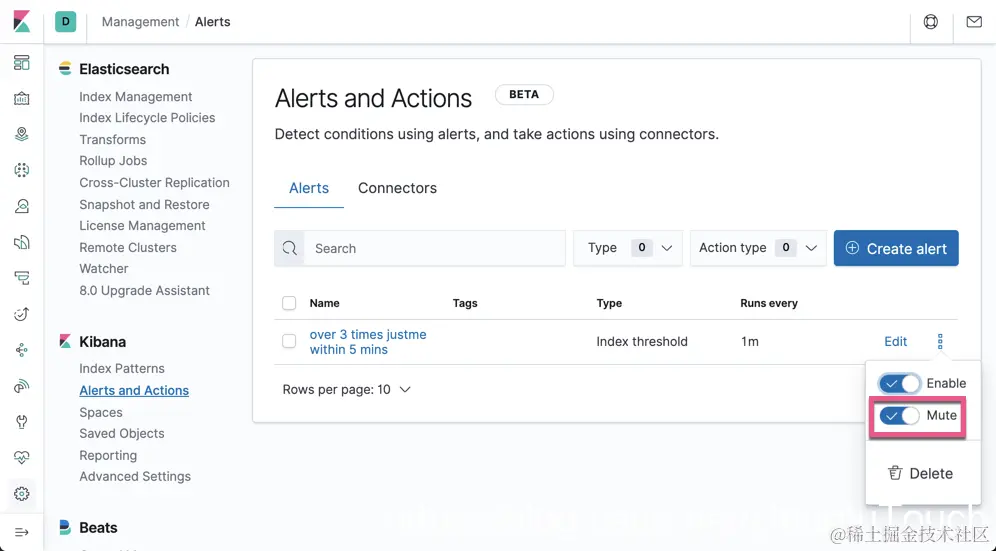Go to Reporting
996x551 pixels.
click(108, 455)
